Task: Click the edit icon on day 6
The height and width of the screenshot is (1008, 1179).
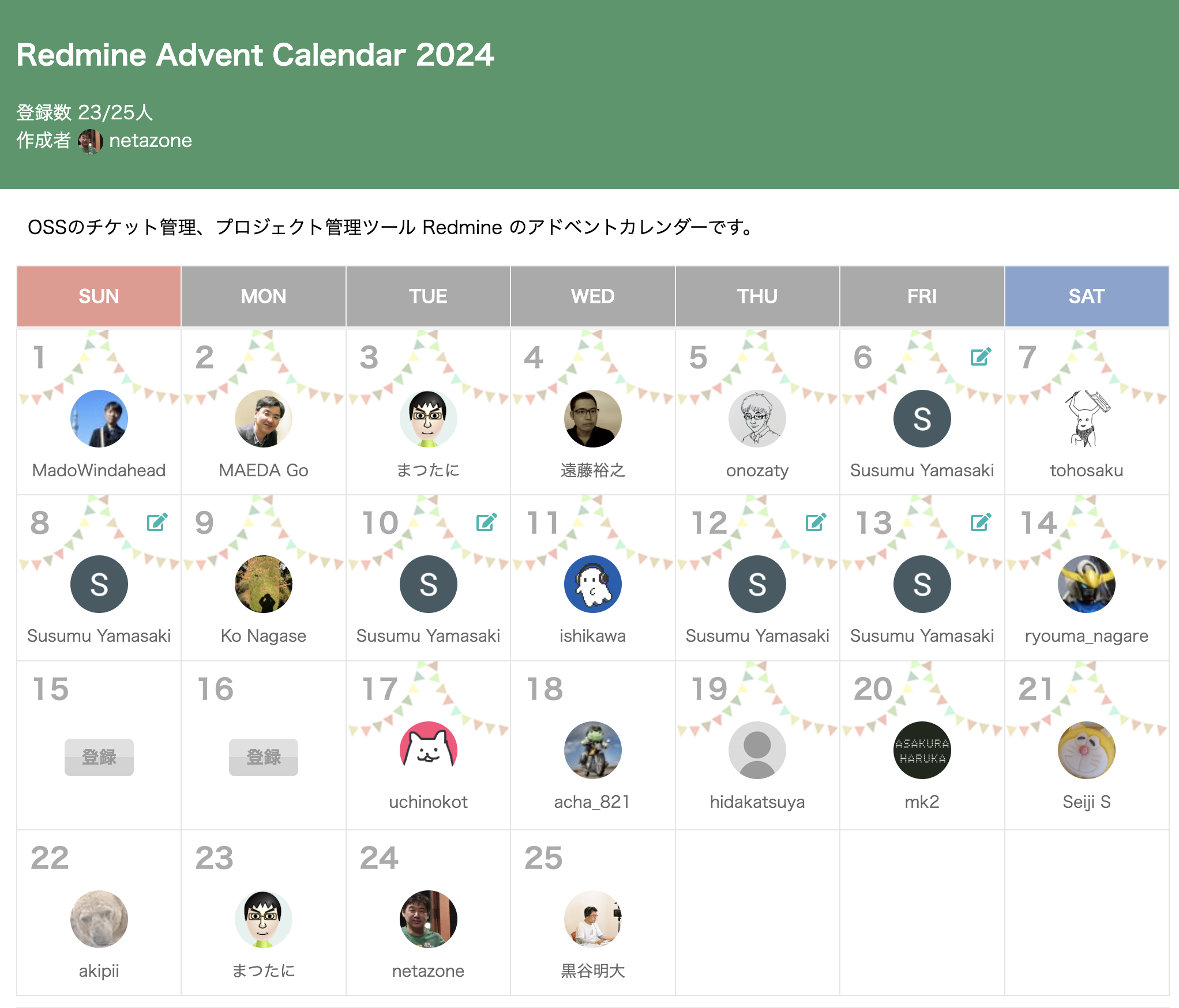Action: coord(980,357)
